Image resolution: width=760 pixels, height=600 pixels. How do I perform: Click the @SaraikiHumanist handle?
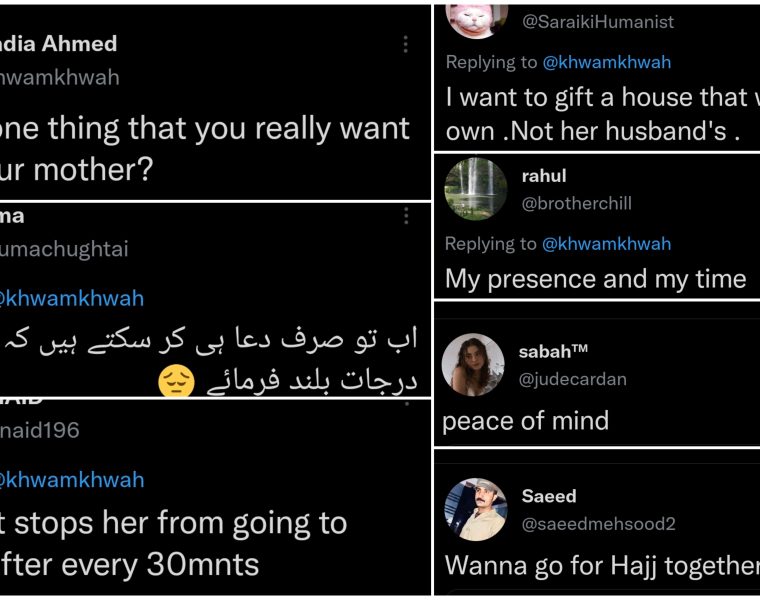click(x=598, y=21)
